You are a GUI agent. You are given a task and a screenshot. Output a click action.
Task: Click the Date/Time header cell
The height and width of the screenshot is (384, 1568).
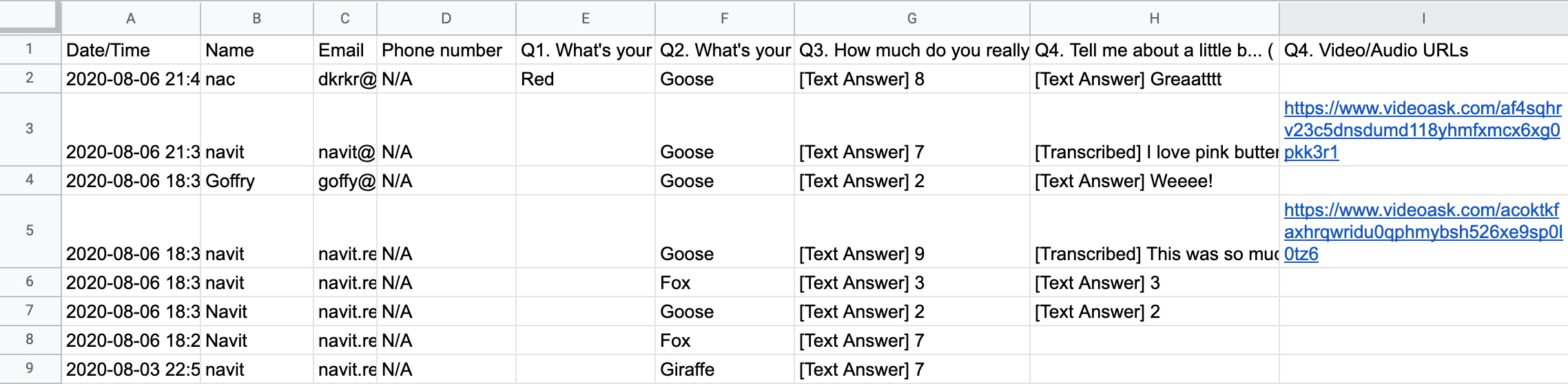131,50
